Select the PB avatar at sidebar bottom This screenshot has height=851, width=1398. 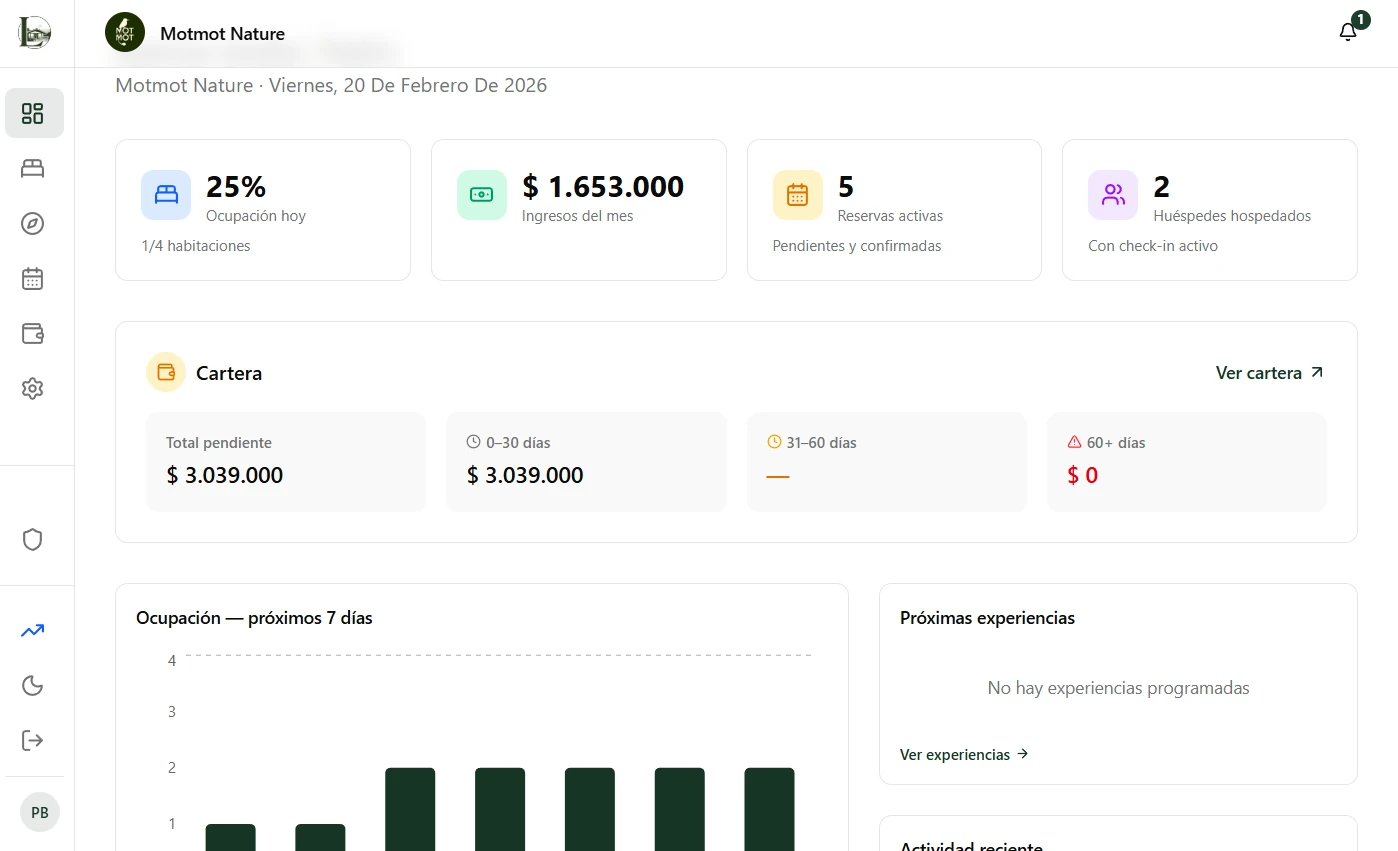[x=39, y=812]
